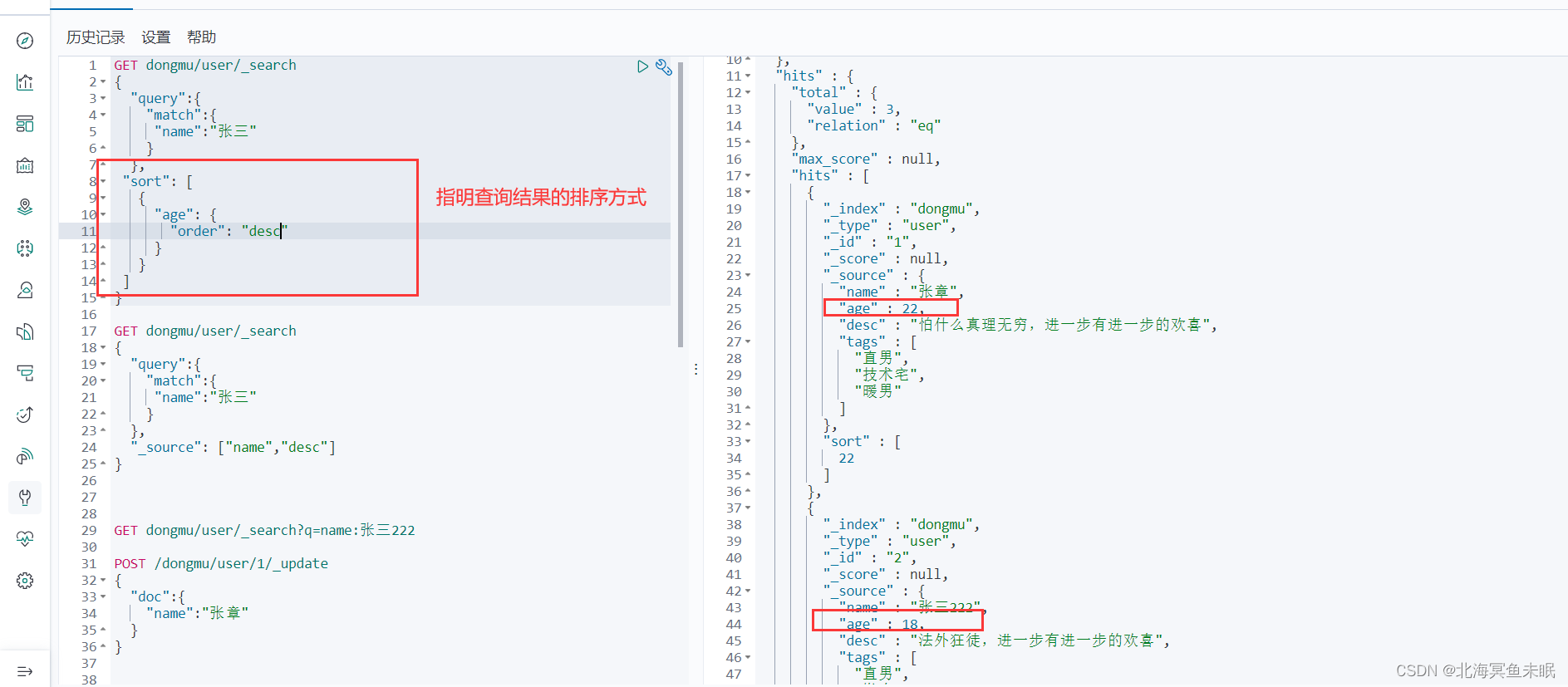Viewport: 1568px width, 687px height.
Task: Collapse "total" at response line 12
Action: click(748, 92)
